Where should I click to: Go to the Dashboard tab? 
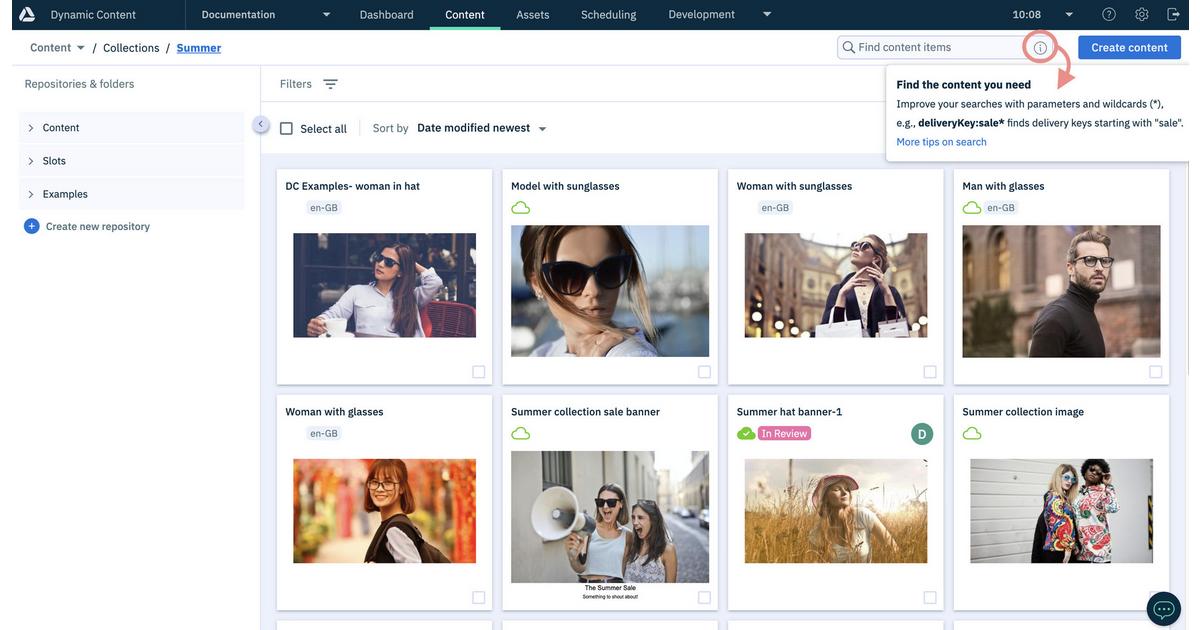(386, 14)
